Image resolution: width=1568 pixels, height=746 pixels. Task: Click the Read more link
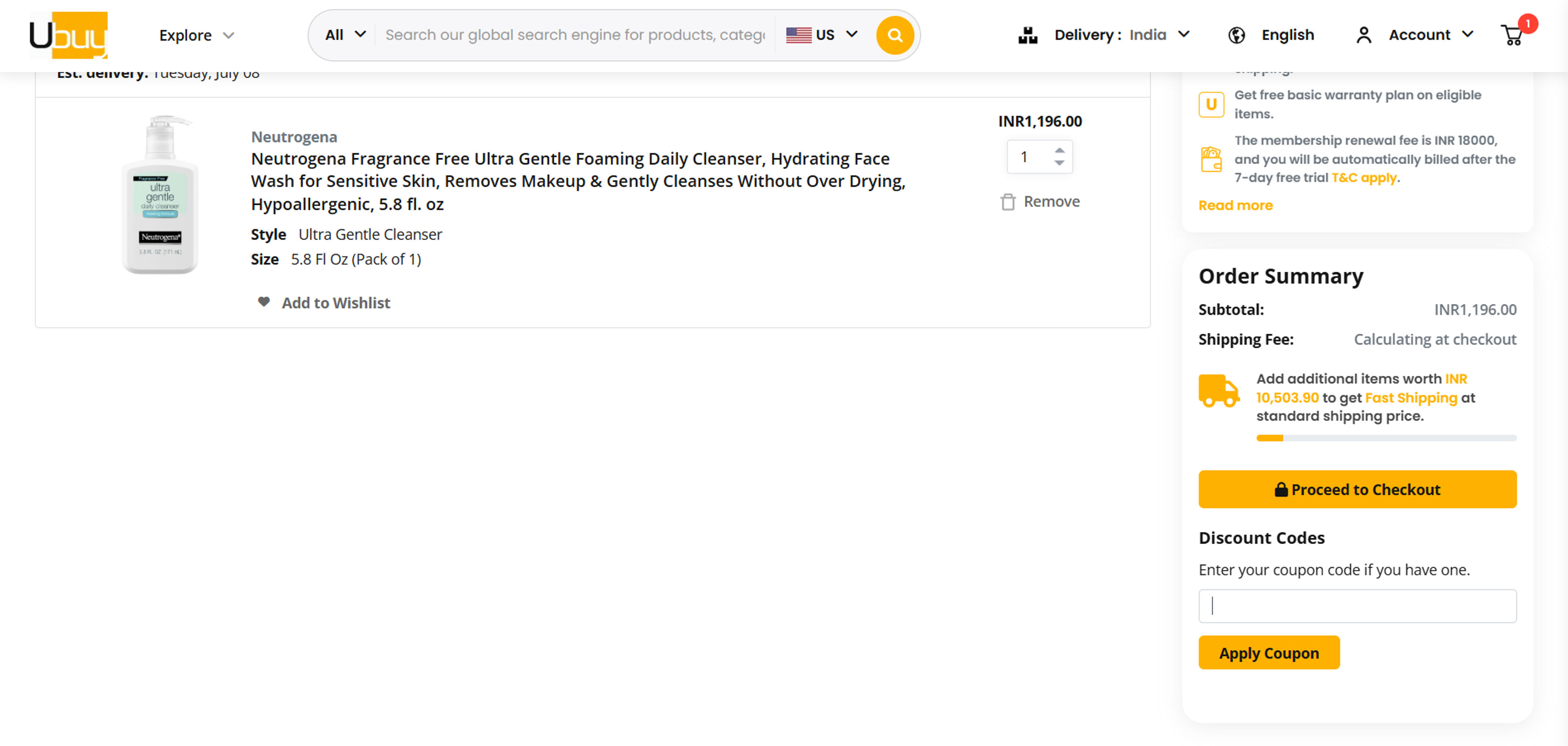point(1235,205)
